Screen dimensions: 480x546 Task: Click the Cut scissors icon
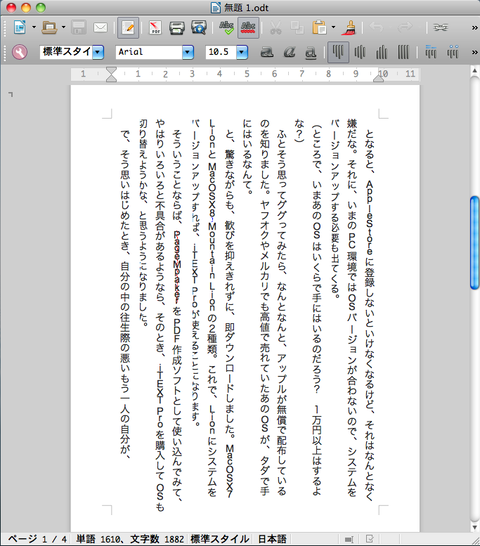[x=276, y=27]
